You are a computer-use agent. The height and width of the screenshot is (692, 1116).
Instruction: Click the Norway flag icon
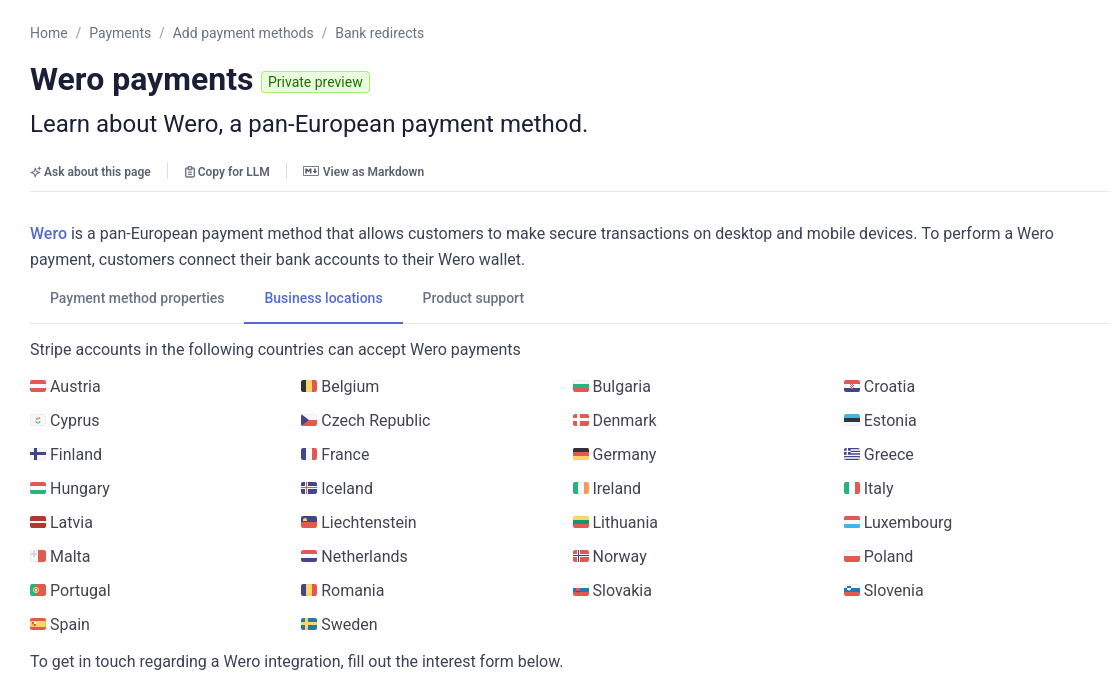(x=581, y=557)
